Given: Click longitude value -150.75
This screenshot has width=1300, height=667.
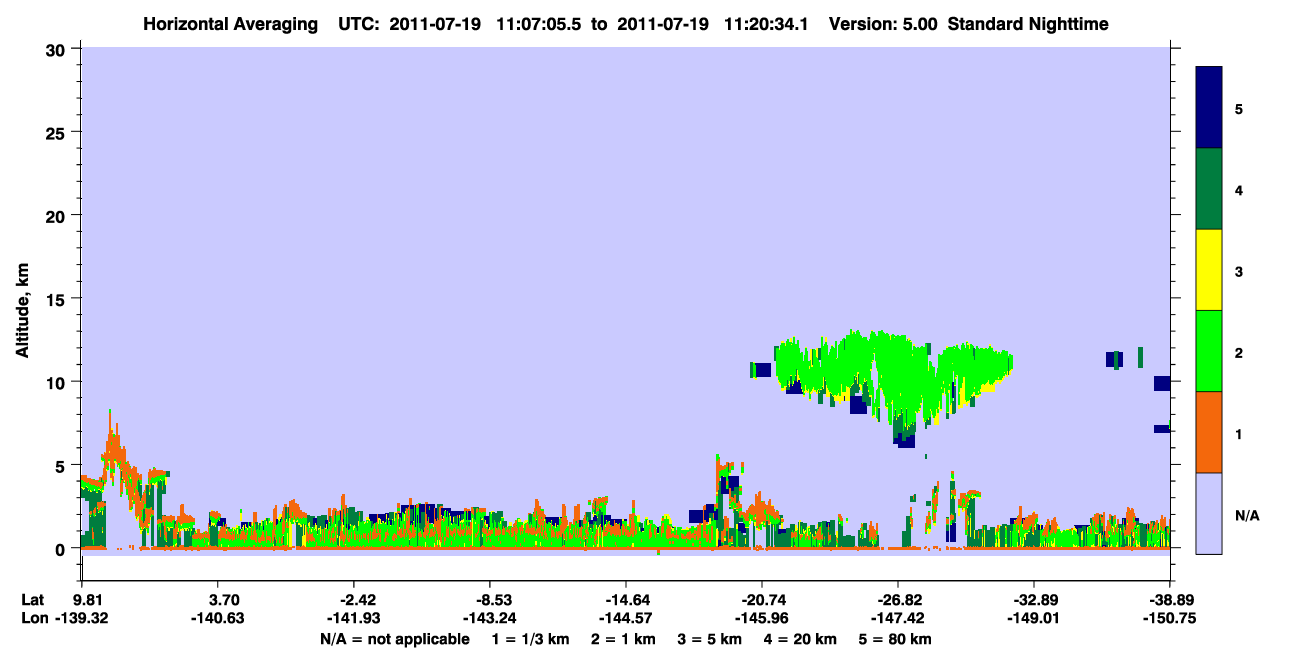Looking at the screenshot, I should pos(1170,619).
